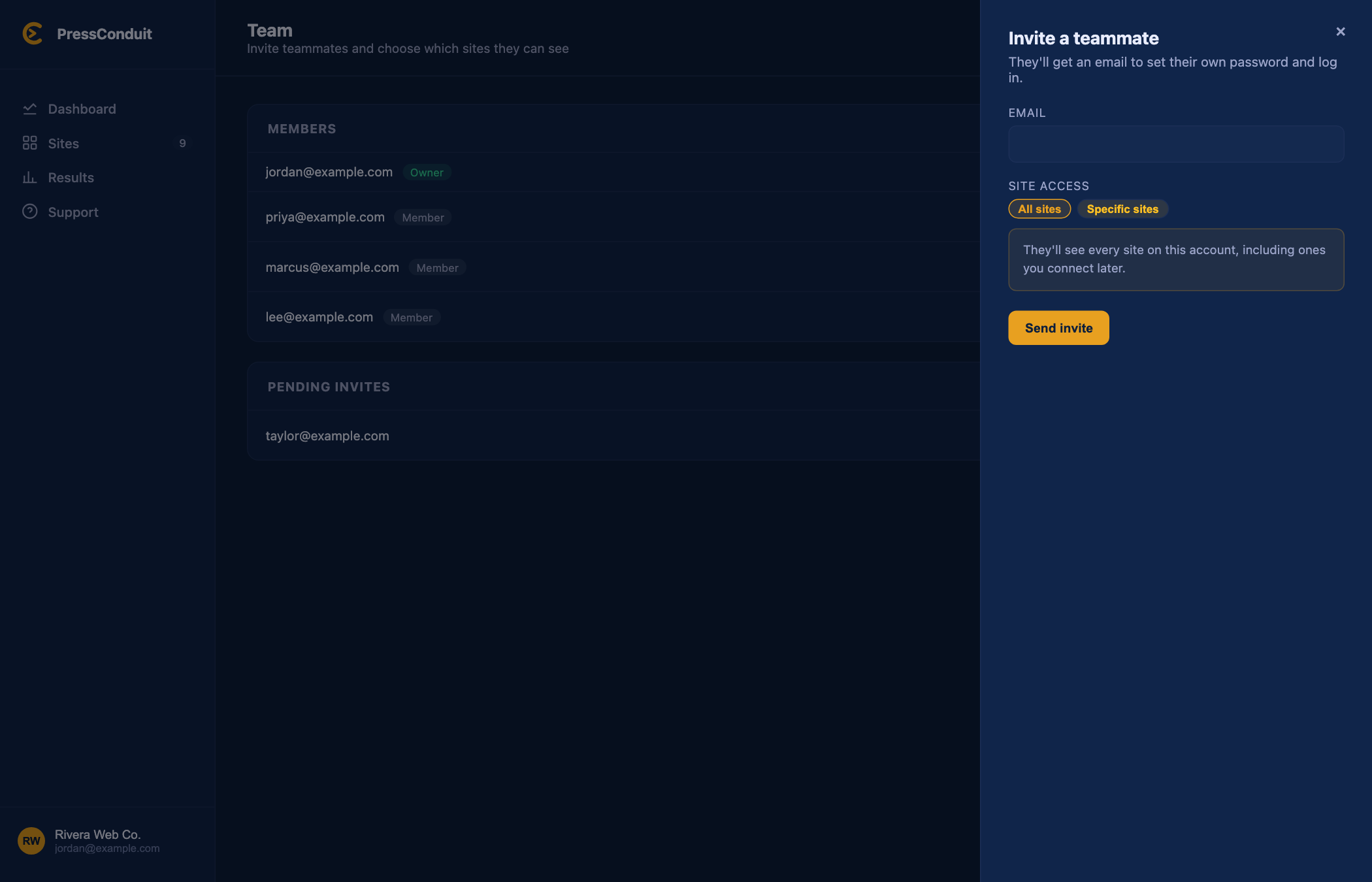Choose Specific sites access option
1372x882 pixels.
(1122, 209)
